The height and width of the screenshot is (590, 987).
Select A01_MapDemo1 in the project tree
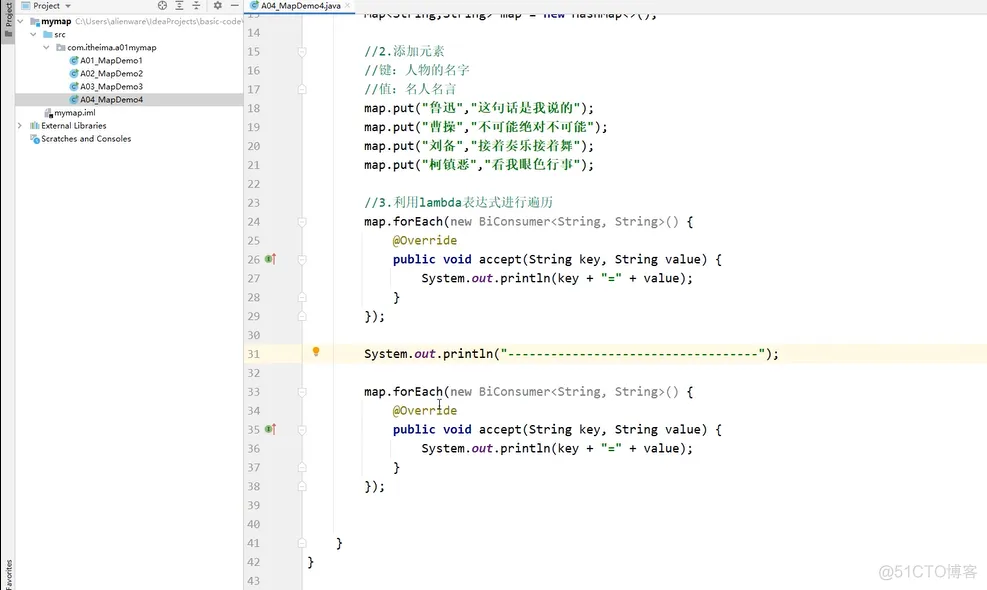[110, 60]
